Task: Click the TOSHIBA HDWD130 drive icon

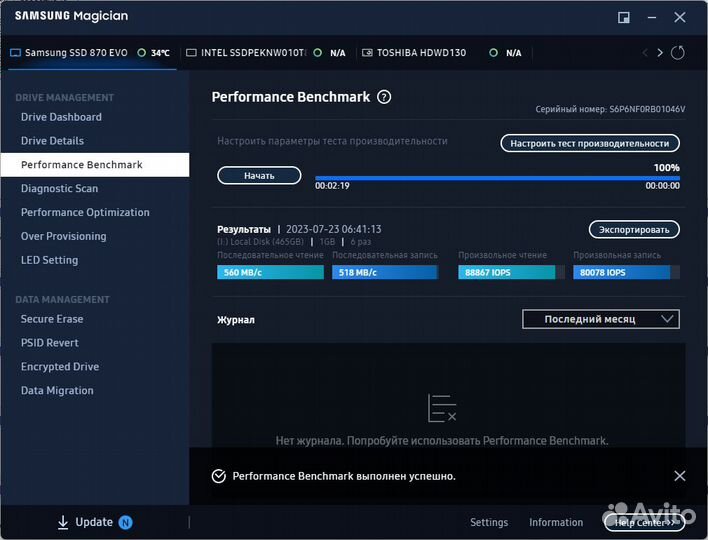Action: point(368,53)
